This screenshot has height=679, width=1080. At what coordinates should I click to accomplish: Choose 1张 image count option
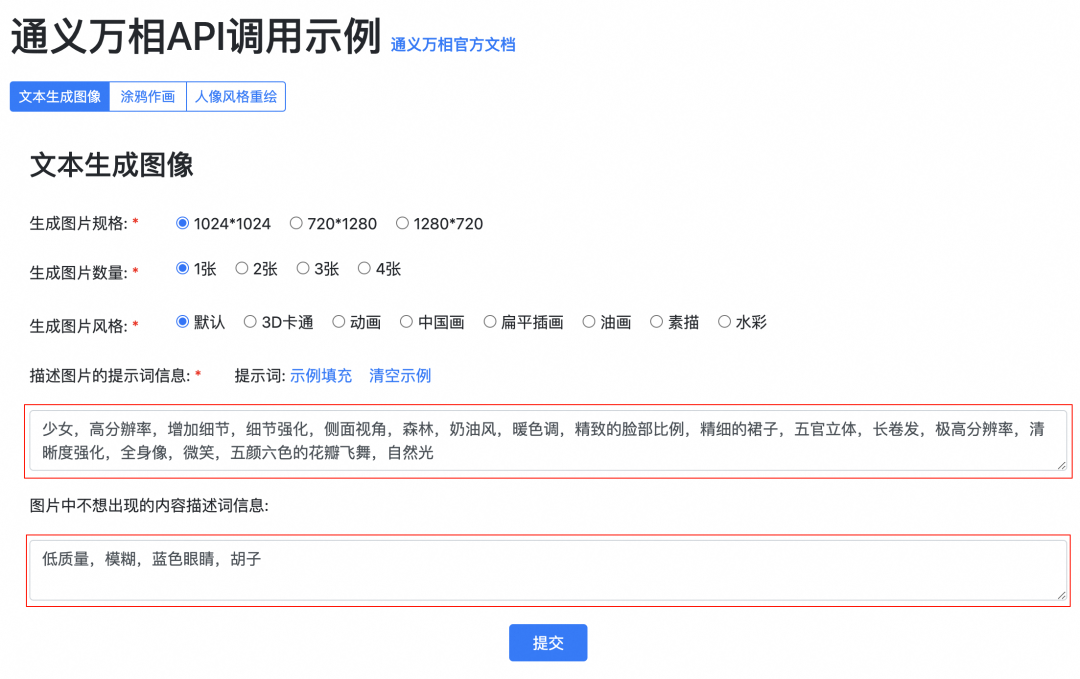(x=183, y=269)
